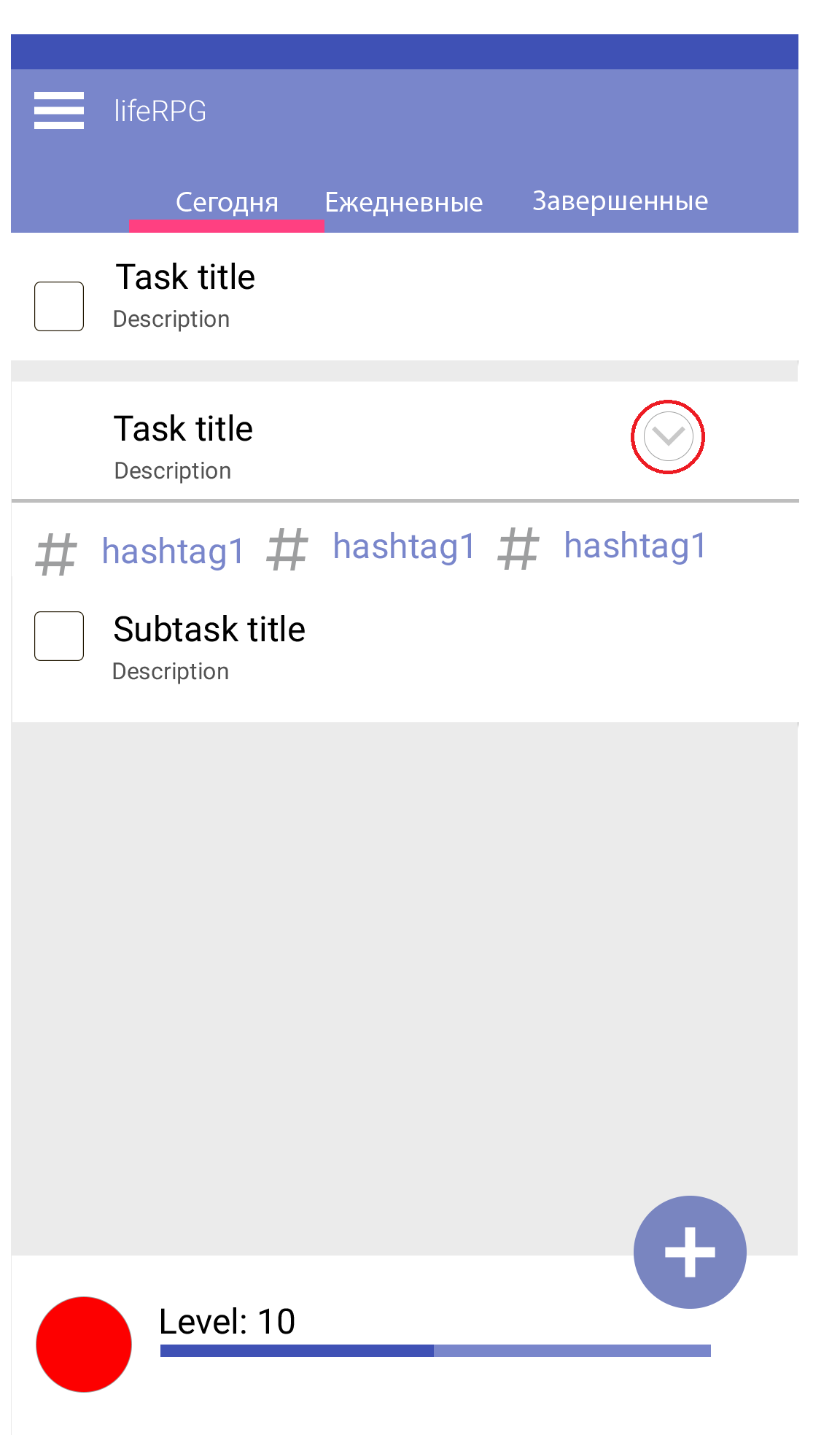Check the first Task title checkbox
Image resolution: width=840 pixels, height=1435 pixels.
59,306
